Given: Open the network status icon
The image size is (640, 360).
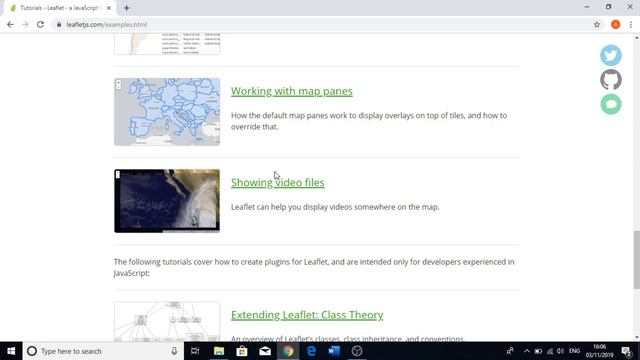Looking at the screenshot, I should click(x=550, y=351).
